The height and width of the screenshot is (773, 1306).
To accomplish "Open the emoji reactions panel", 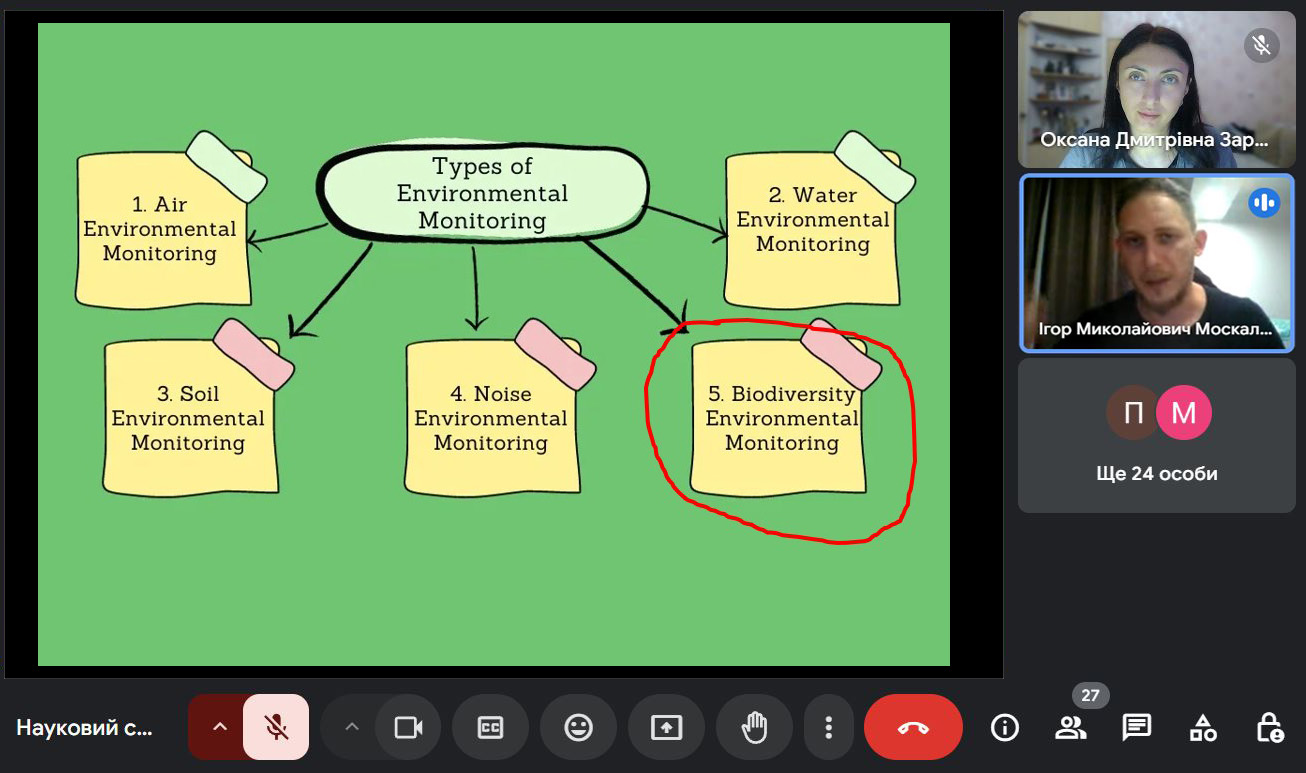I will pyautogui.click(x=578, y=727).
